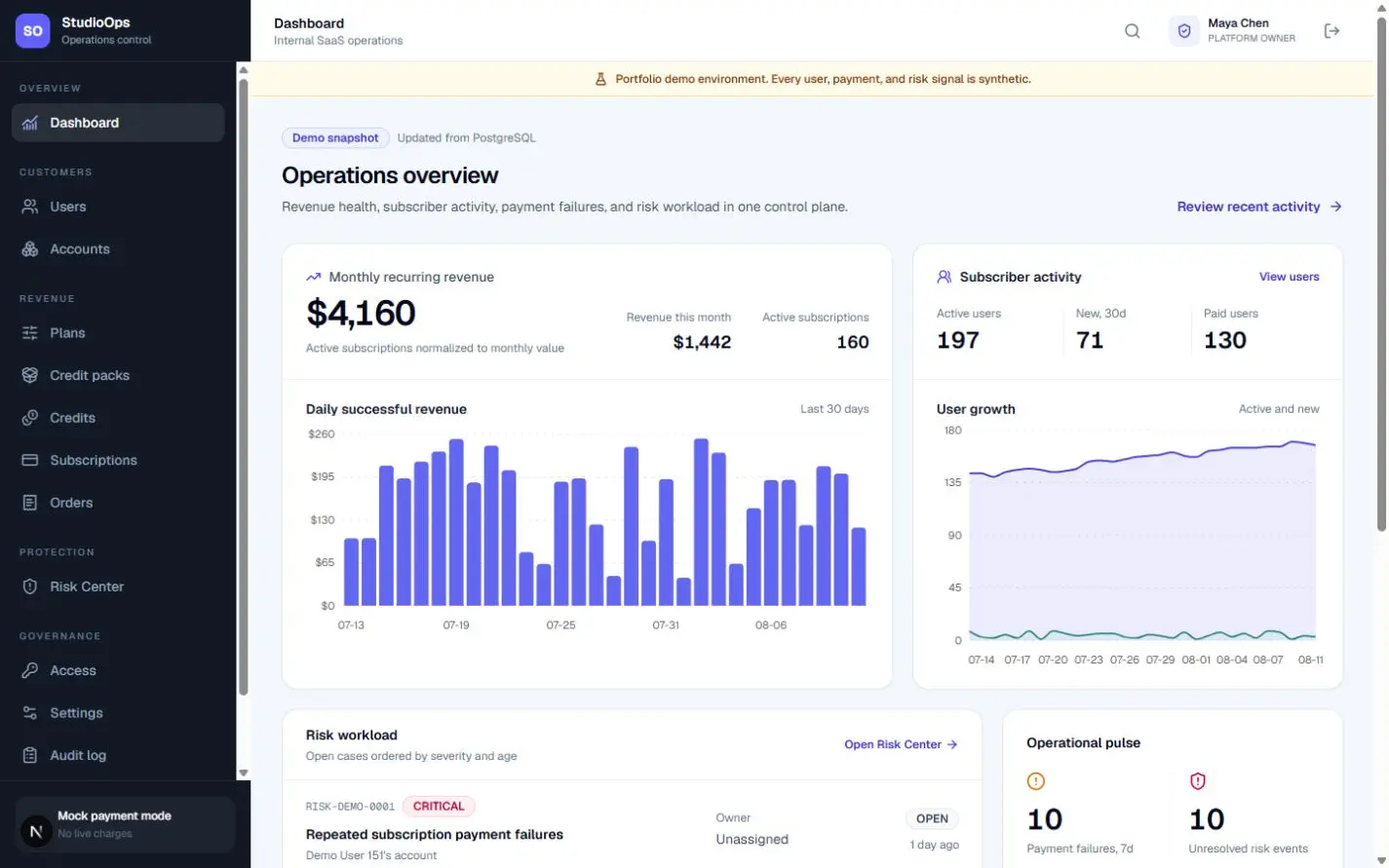Click the CRITICAL severity badge
The width and height of the screenshot is (1389, 868).
(x=439, y=807)
